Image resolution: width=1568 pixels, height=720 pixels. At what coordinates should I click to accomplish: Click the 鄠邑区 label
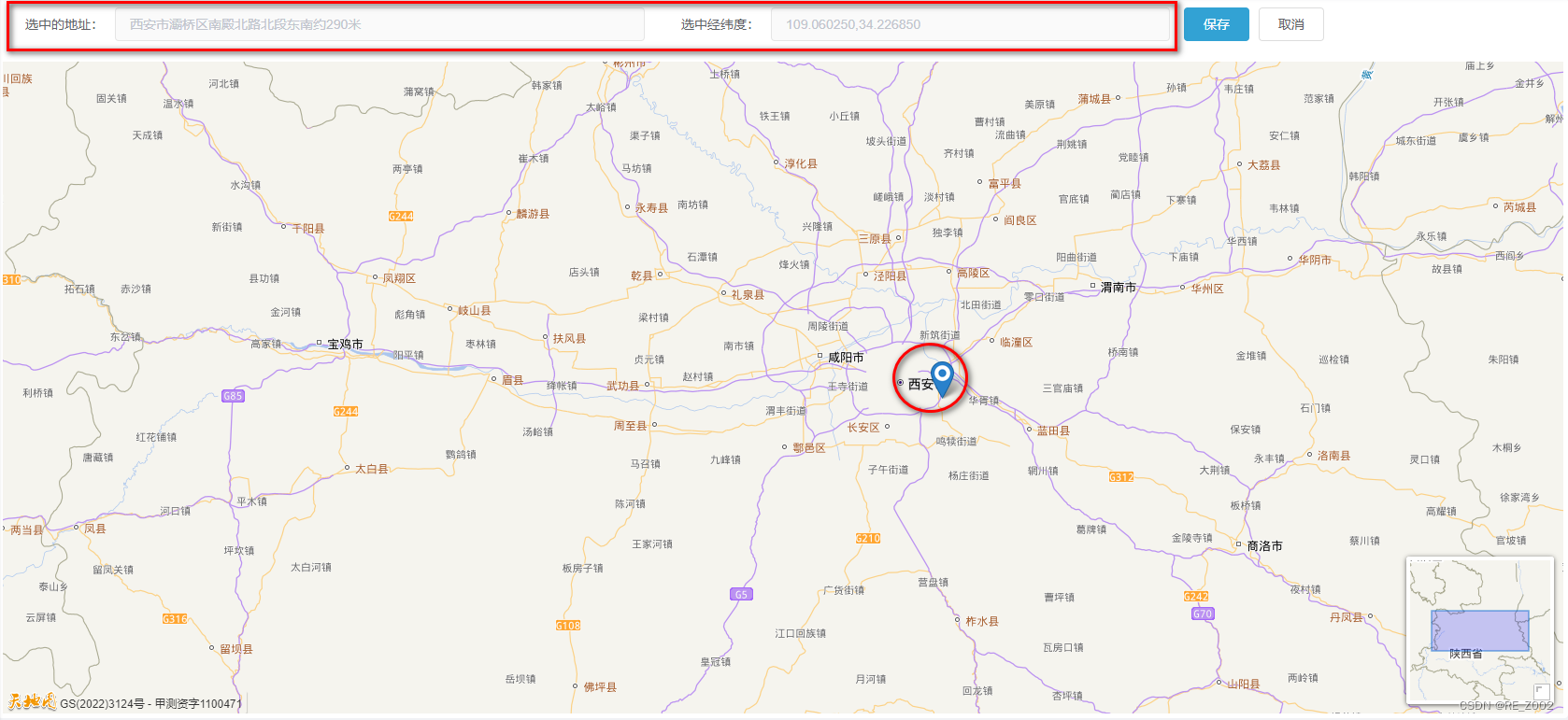(x=809, y=448)
